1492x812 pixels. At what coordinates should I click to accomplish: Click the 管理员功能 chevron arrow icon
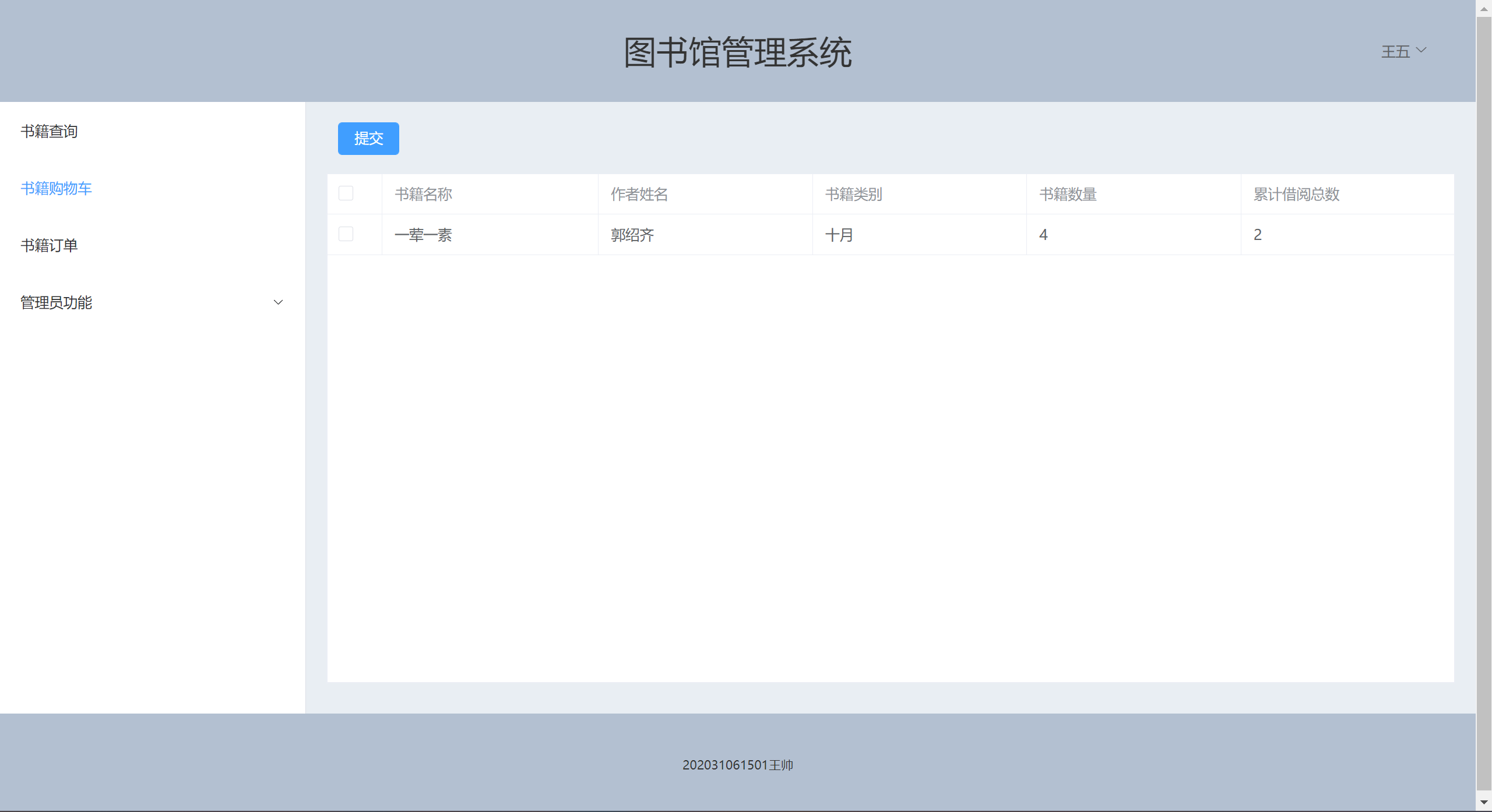tap(278, 302)
